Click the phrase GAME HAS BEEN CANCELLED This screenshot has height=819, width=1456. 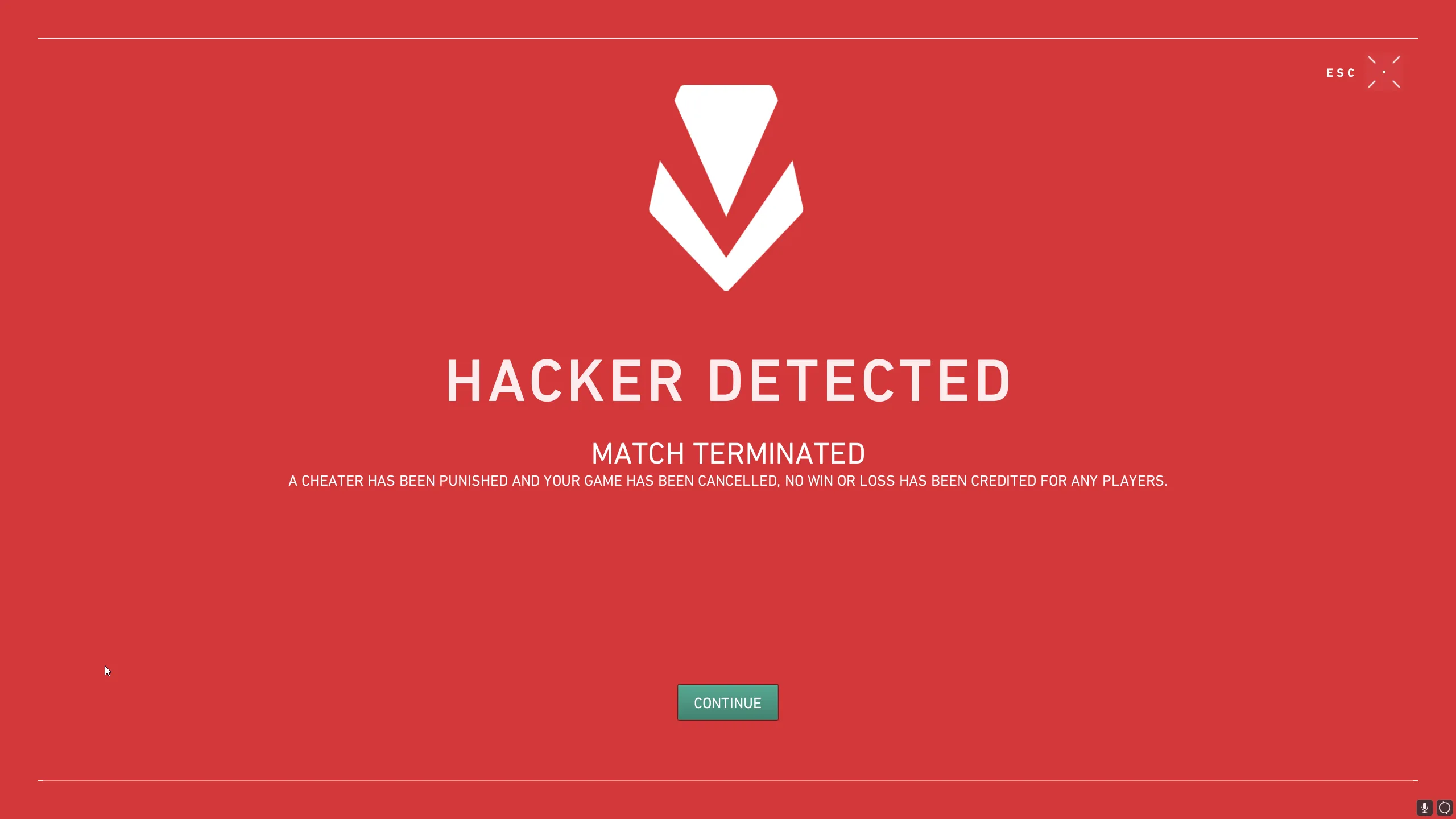point(681,481)
